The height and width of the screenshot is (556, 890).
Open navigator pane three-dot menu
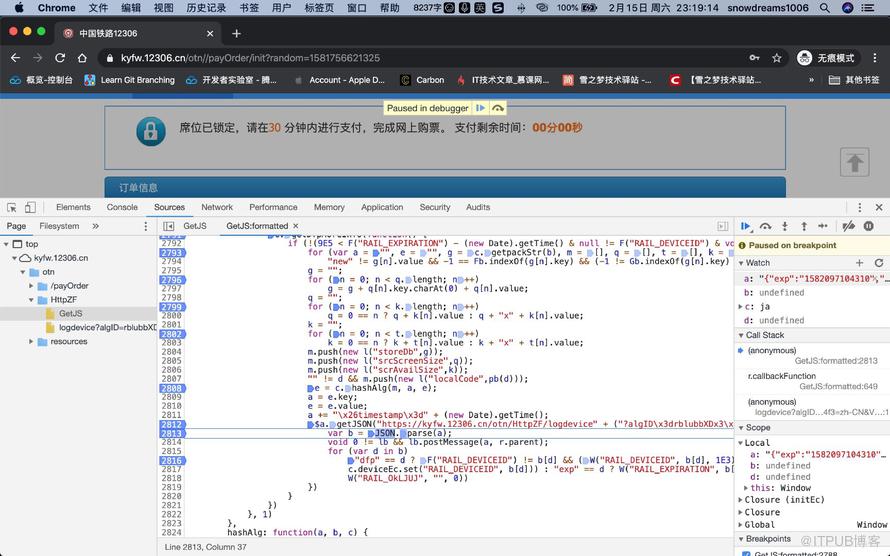coord(145,226)
